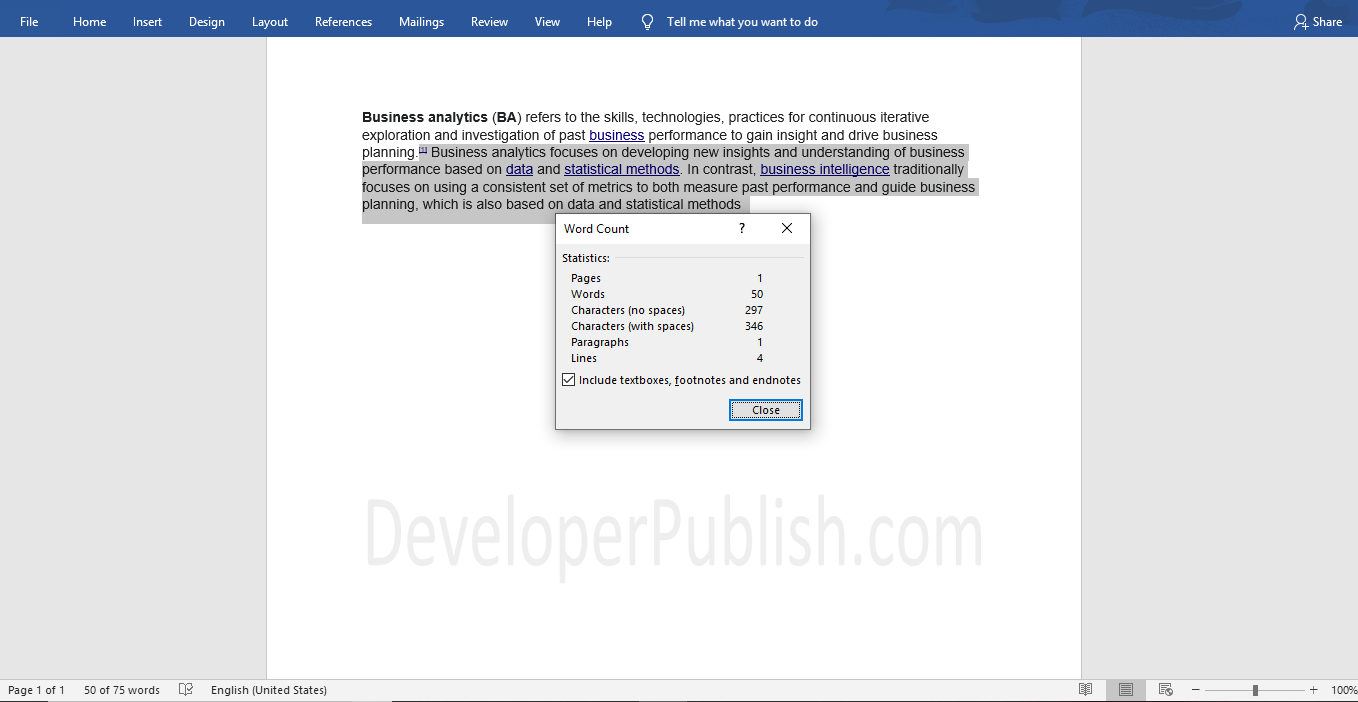Screen dimensions: 1358x702
Task: Select Print Layout view in status bar
Action: coord(1125,689)
